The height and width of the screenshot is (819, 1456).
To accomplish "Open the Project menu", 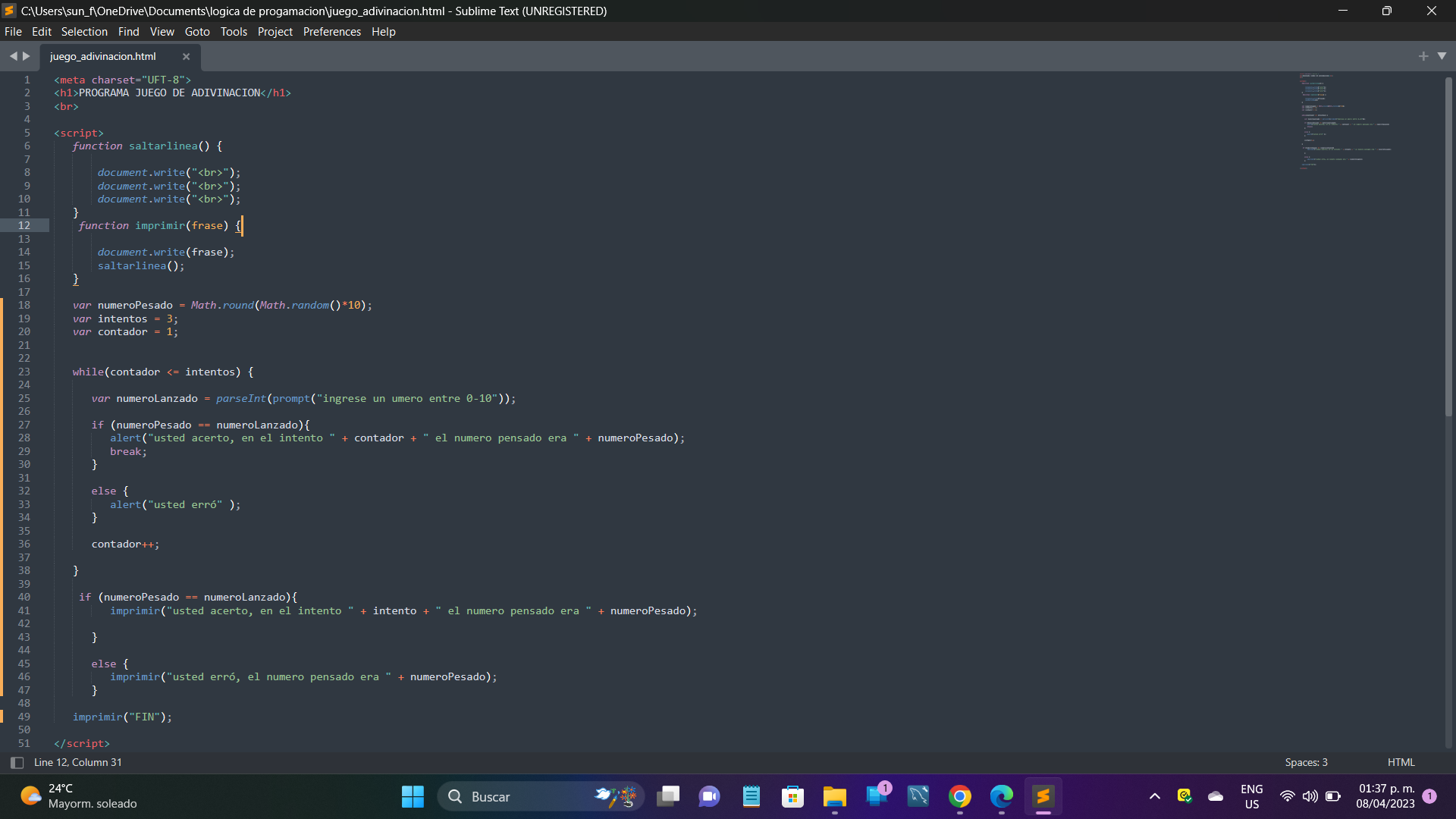I will tap(275, 31).
